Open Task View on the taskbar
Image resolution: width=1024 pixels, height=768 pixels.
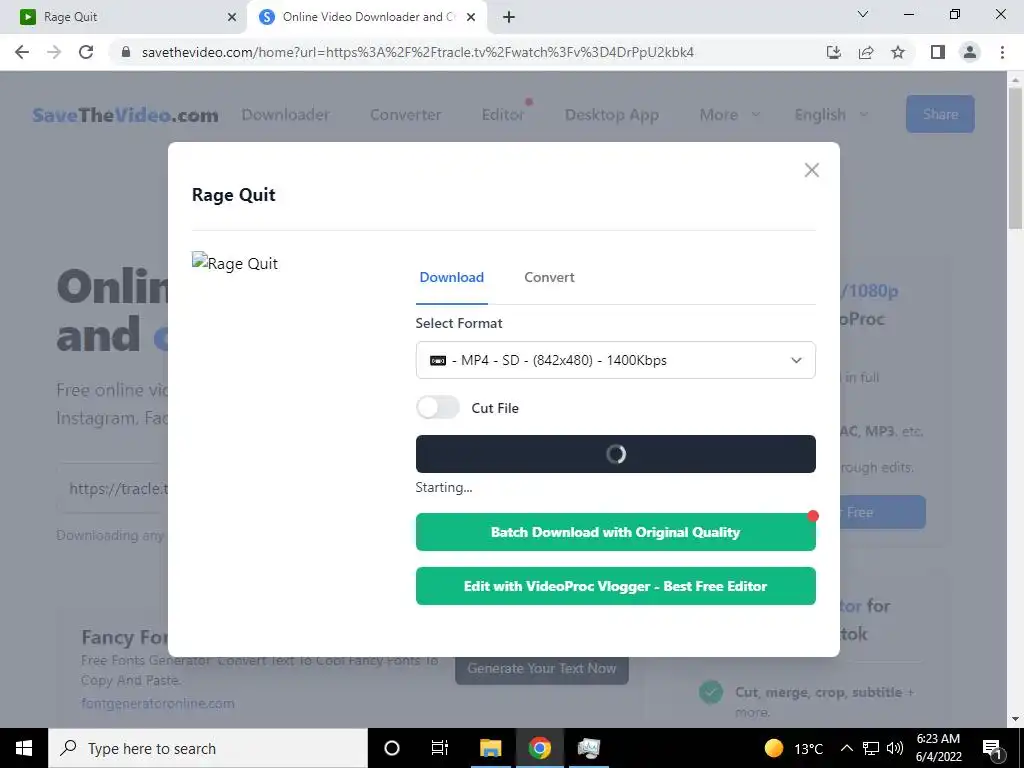click(x=440, y=748)
